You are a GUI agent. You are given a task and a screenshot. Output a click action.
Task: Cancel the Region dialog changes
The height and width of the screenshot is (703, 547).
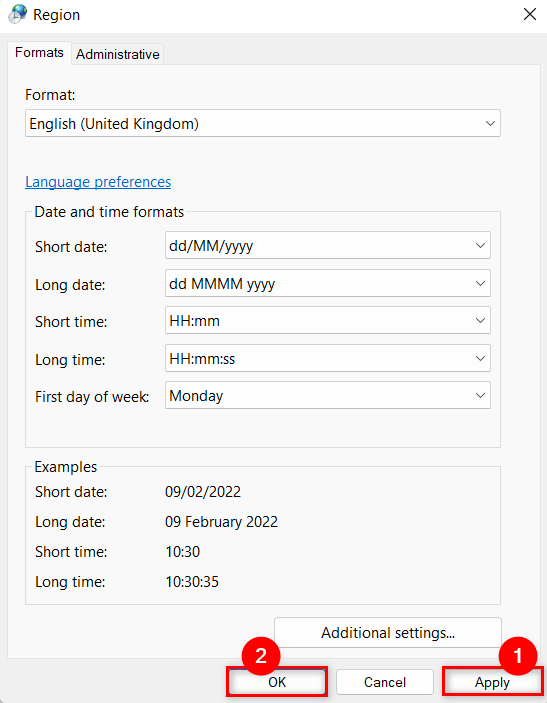pyautogui.click(x=385, y=682)
